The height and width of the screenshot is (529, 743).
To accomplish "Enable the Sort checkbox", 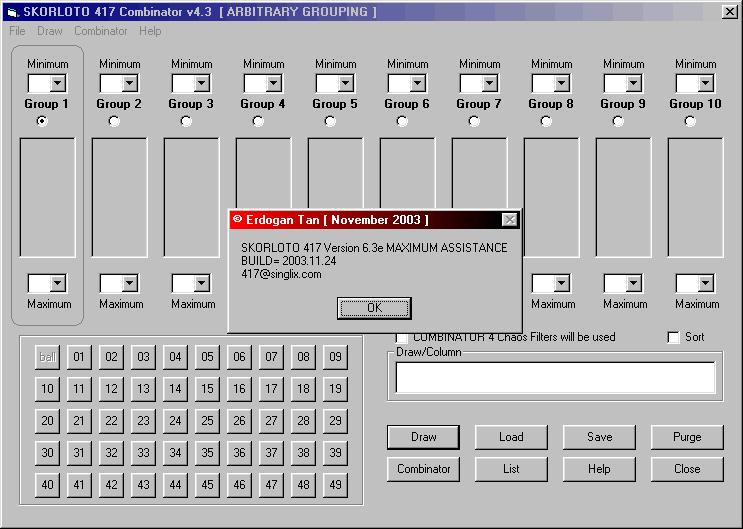I will point(673,337).
